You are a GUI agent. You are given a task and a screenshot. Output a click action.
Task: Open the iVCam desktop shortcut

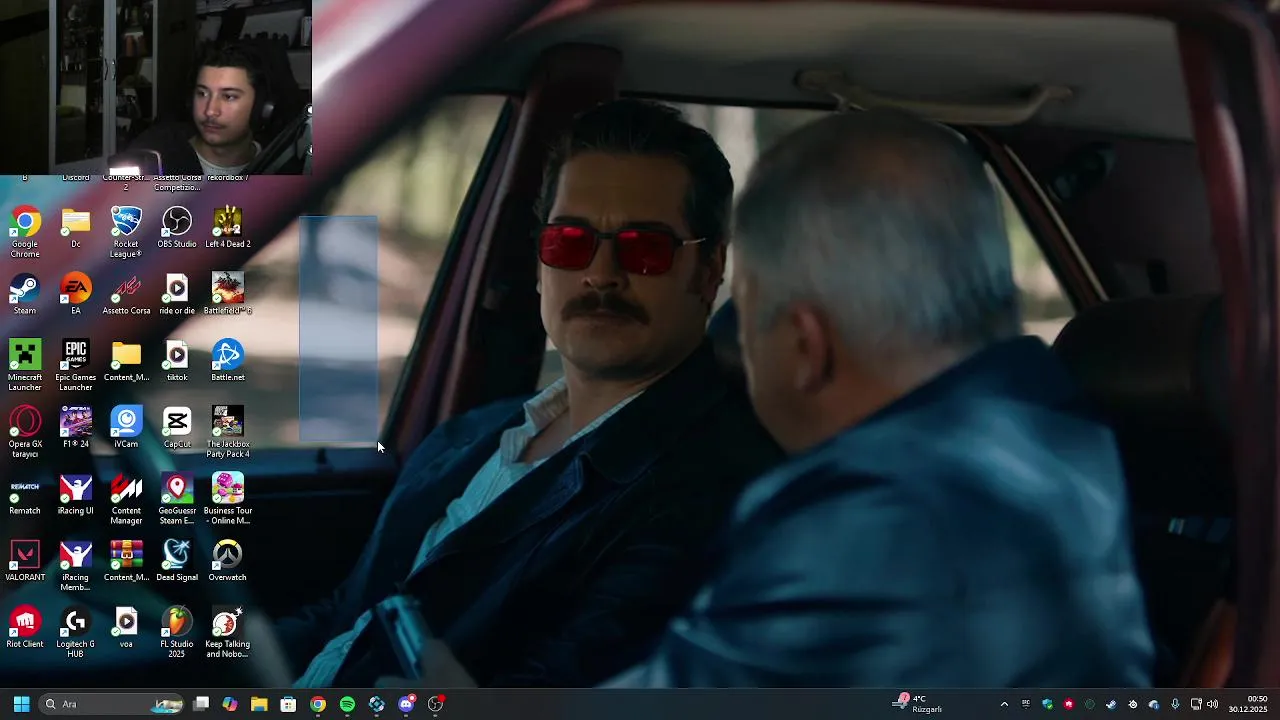click(126, 428)
